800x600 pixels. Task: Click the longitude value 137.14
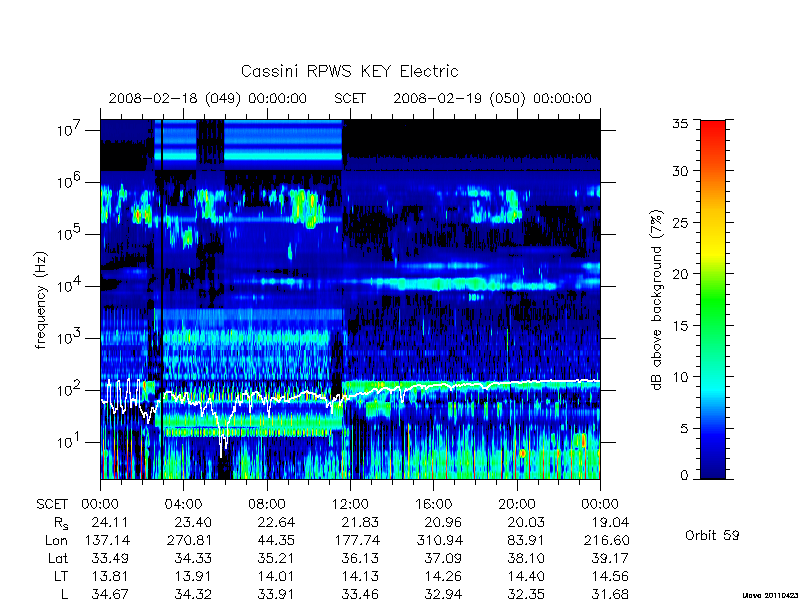(106, 540)
